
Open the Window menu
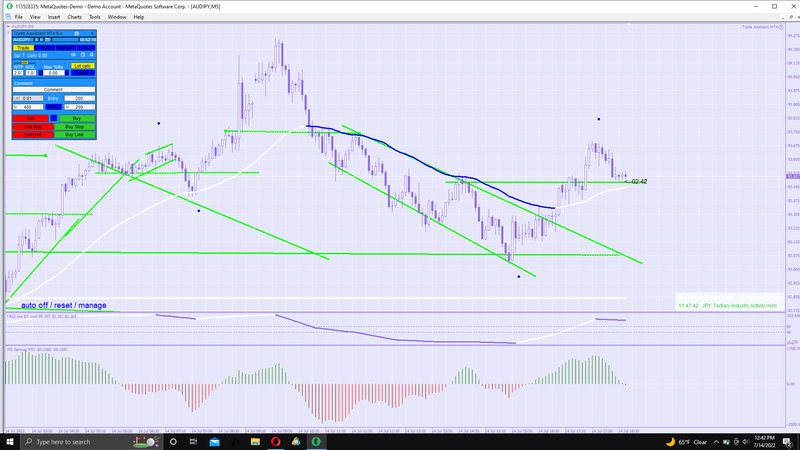coord(117,17)
